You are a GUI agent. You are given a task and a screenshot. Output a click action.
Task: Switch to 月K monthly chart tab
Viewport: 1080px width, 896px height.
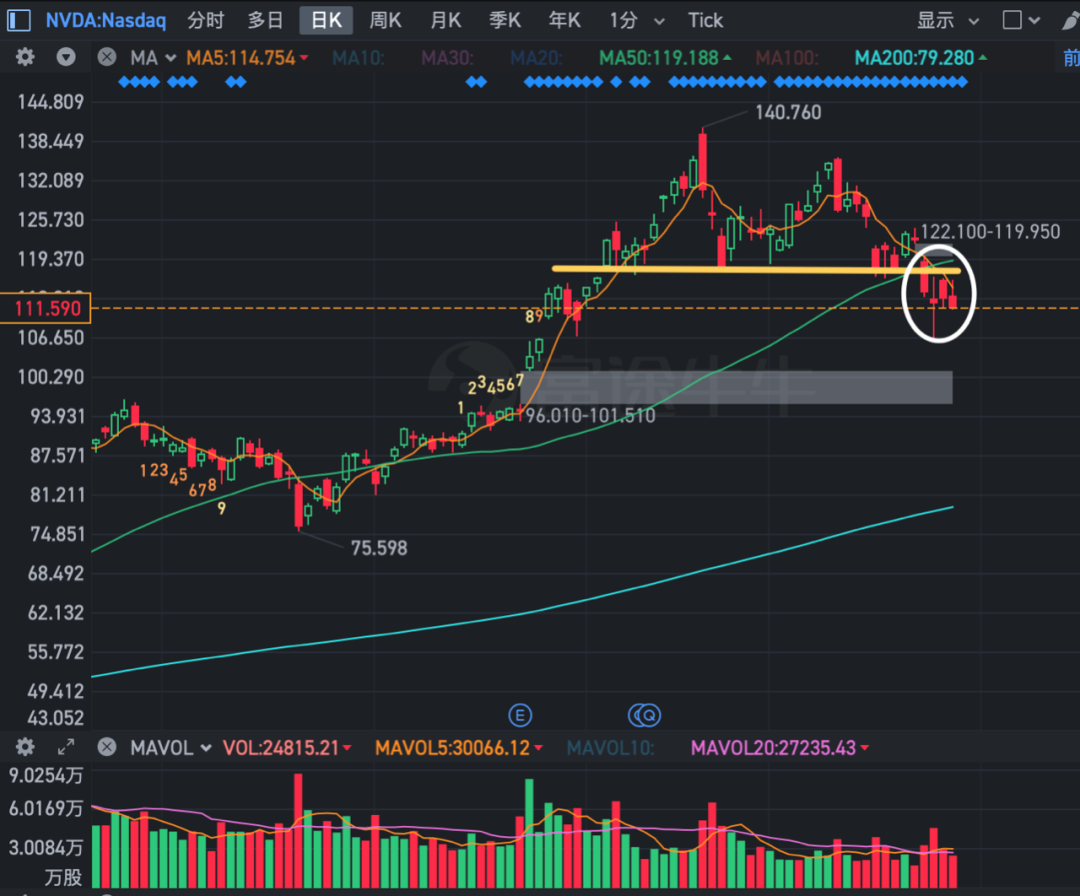[x=445, y=20]
